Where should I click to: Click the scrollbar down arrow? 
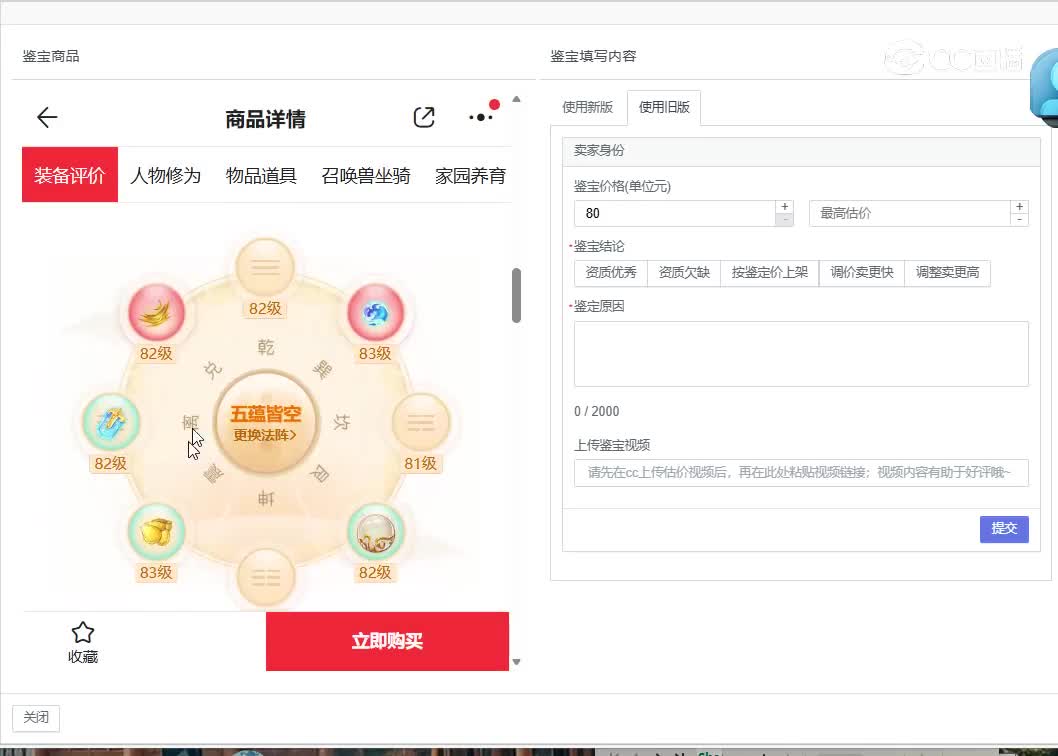point(516,662)
